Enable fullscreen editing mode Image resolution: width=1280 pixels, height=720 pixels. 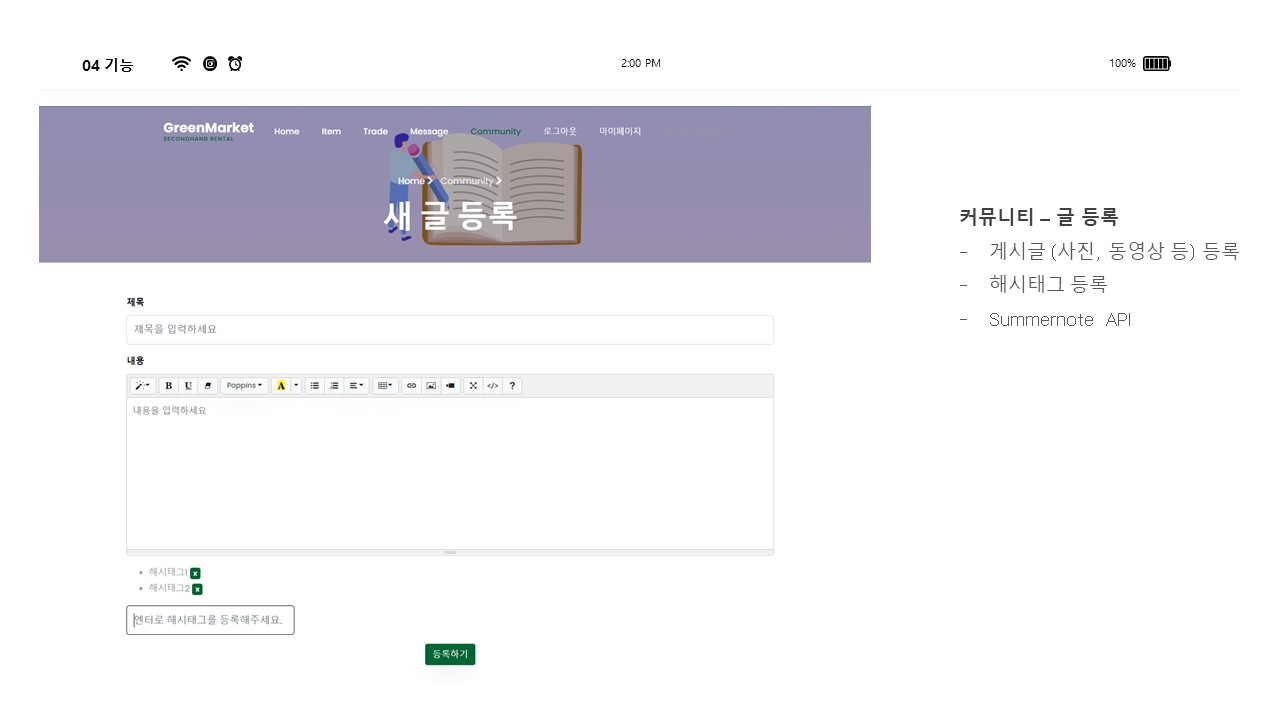[x=473, y=385]
